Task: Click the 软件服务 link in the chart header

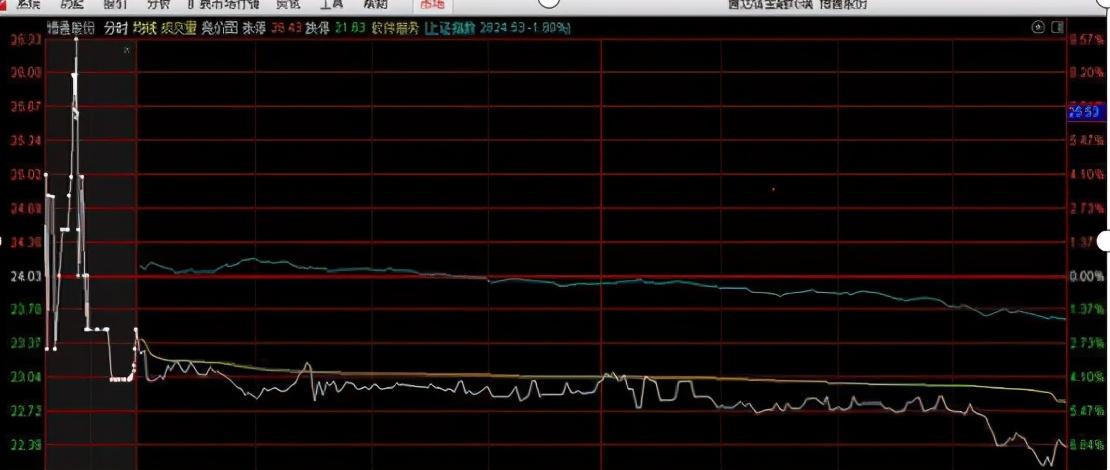Action: pos(395,28)
